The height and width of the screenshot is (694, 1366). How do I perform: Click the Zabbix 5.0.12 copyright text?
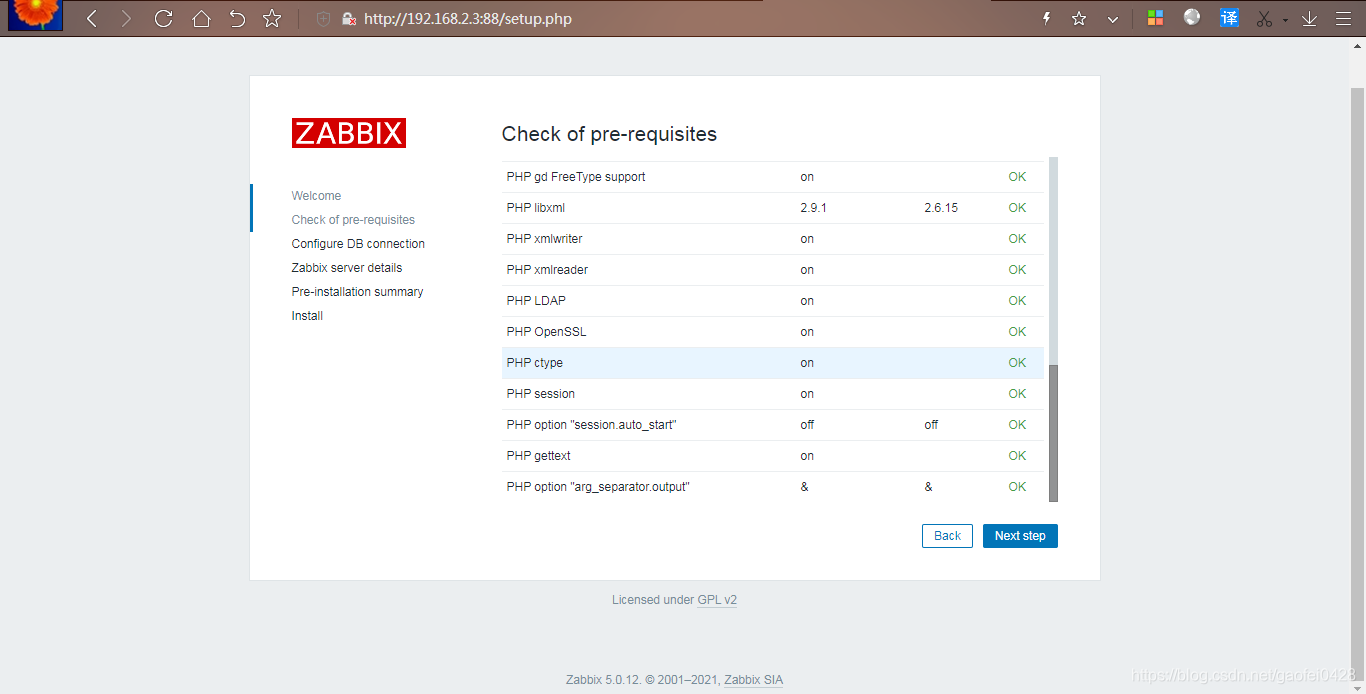(x=642, y=680)
